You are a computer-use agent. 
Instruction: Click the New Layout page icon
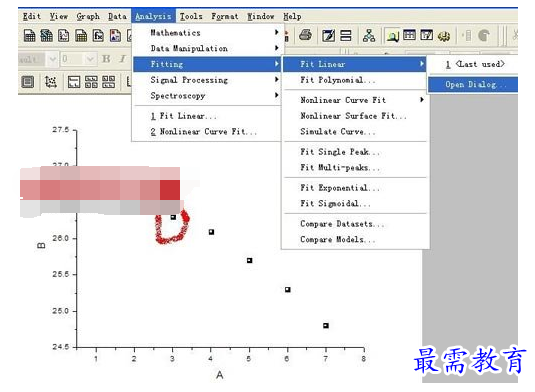pos(115,35)
